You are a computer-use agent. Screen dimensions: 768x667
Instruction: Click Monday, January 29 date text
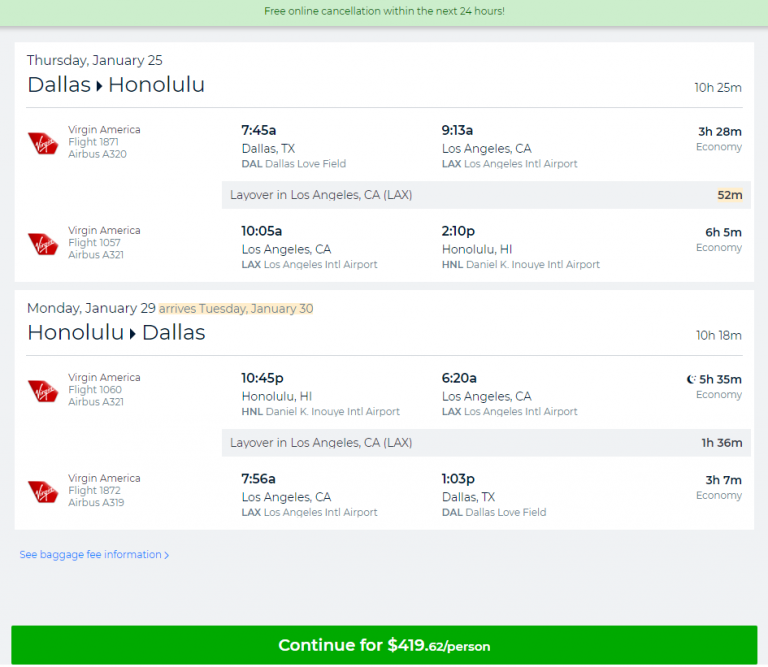(91, 308)
